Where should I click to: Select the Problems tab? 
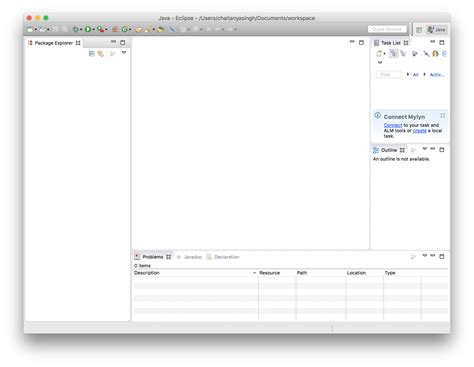[153, 257]
